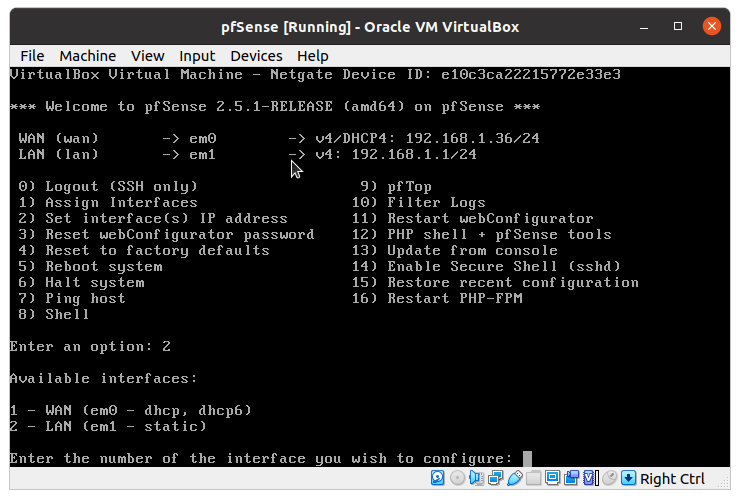
Task: Close the pfSense VirtualBox window
Action: point(711,26)
